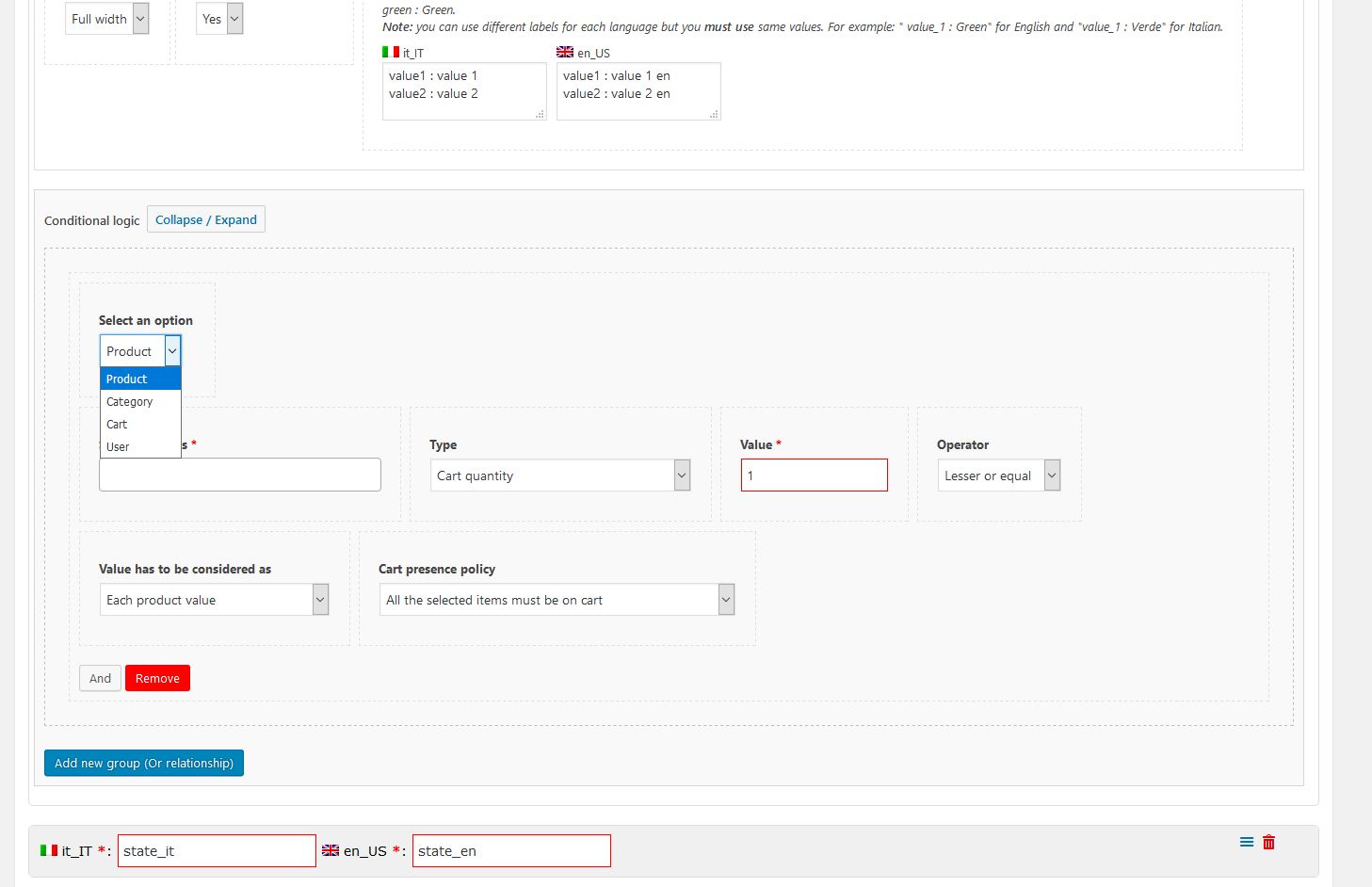
Task: Click the Value input field containing 1
Action: click(x=814, y=476)
